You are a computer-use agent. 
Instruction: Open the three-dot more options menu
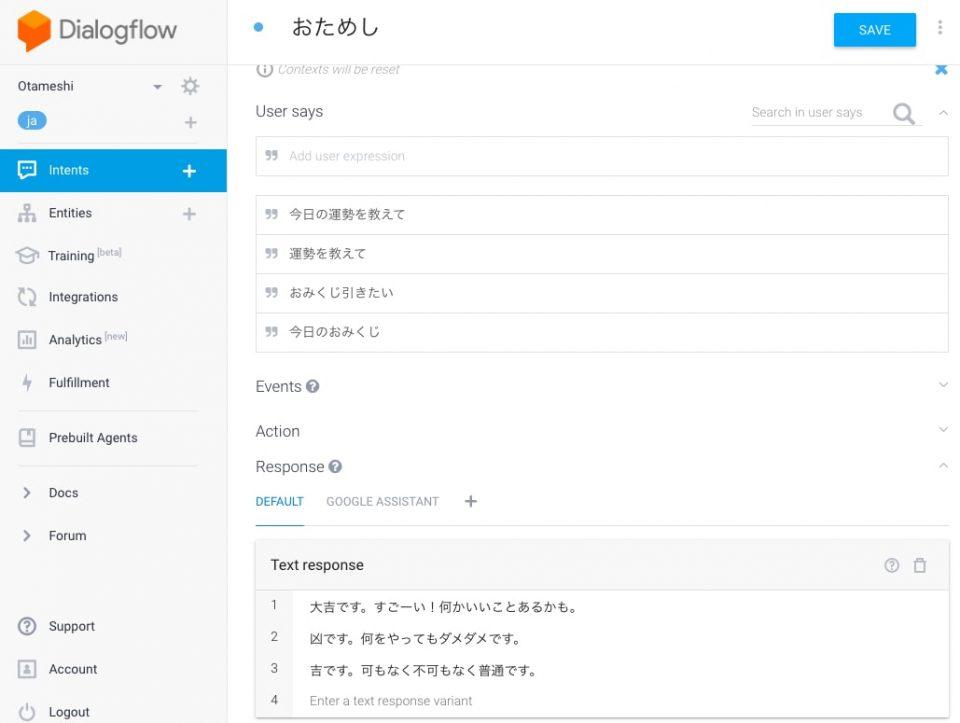[940, 28]
